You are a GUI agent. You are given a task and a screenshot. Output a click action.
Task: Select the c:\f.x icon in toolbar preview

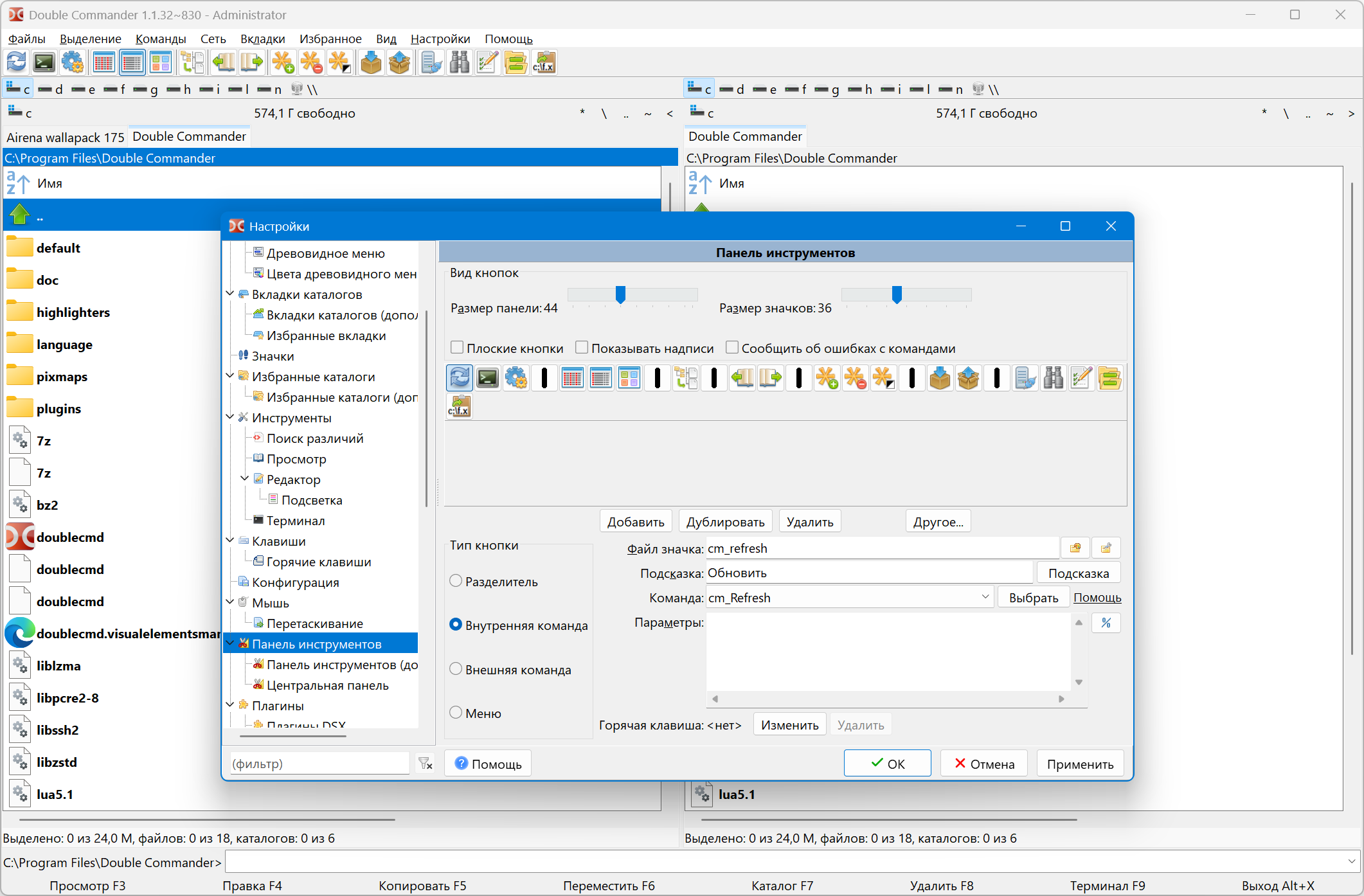tap(459, 407)
